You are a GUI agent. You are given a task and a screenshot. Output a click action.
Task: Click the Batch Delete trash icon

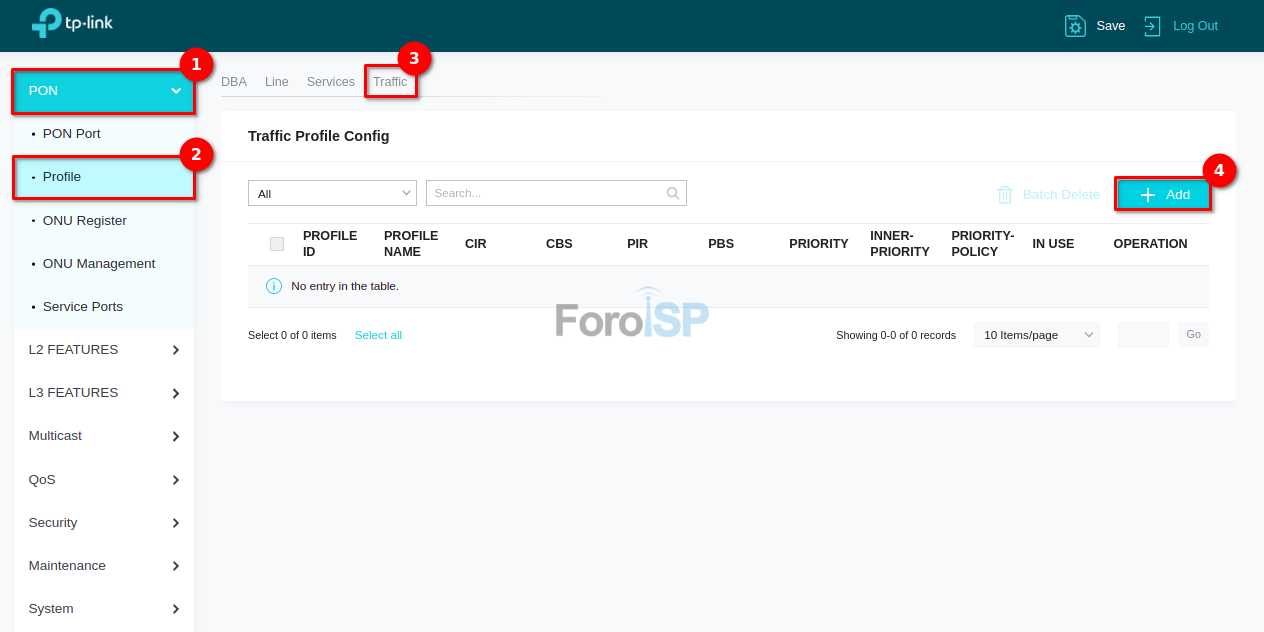(x=1005, y=195)
